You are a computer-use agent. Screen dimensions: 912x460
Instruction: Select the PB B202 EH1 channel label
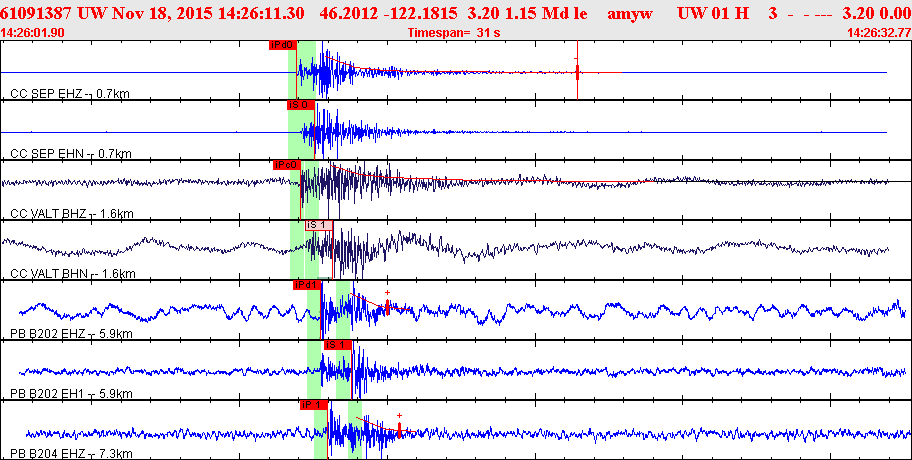pos(72,394)
